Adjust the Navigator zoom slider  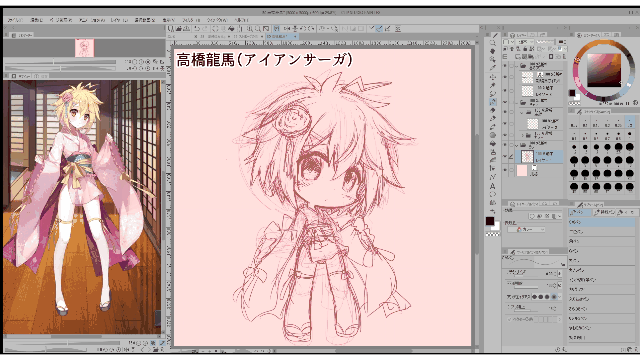[60, 62]
